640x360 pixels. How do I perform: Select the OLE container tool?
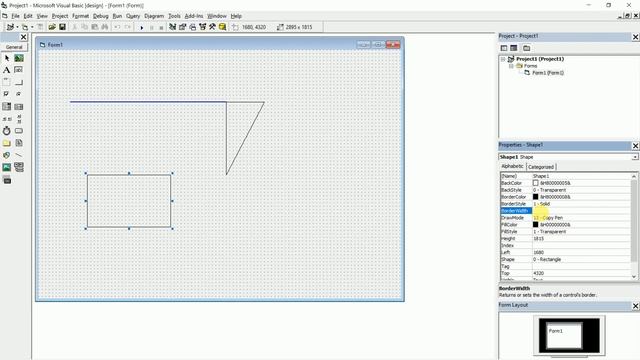7,179
